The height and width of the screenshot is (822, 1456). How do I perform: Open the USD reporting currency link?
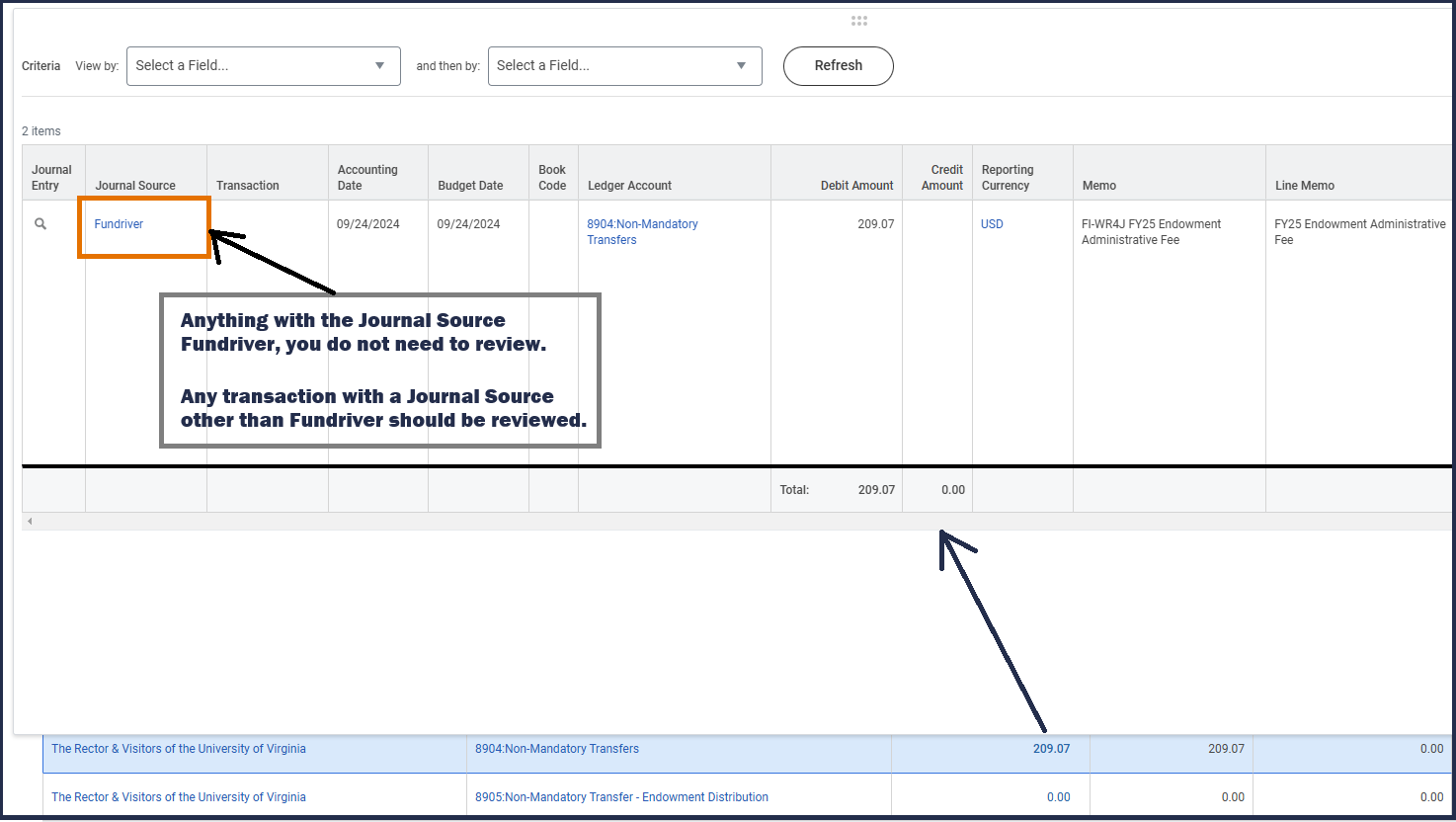pyautogui.click(x=992, y=224)
